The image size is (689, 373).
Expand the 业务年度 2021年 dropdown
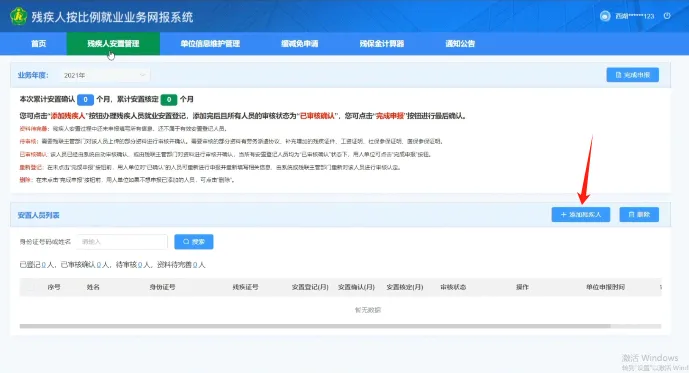[x=104, y=76]
